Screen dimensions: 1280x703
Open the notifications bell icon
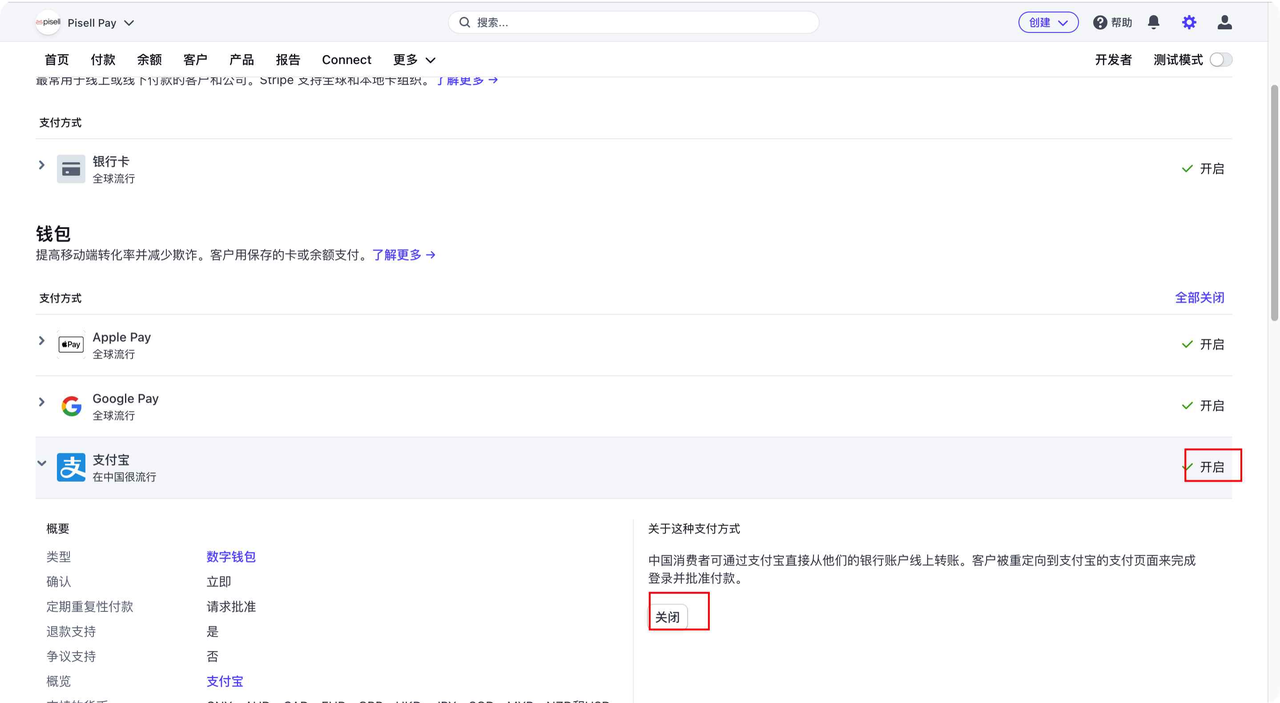coord(1153,22)
